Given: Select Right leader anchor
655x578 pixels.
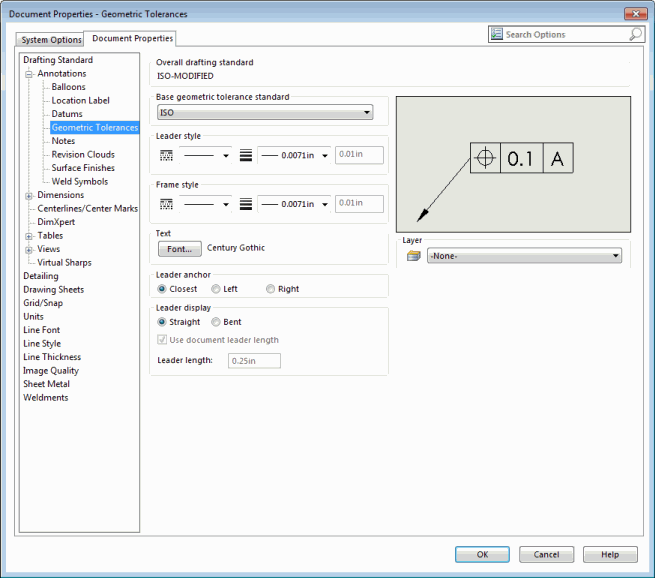Looking at the screenshot, I should (270, 289).
